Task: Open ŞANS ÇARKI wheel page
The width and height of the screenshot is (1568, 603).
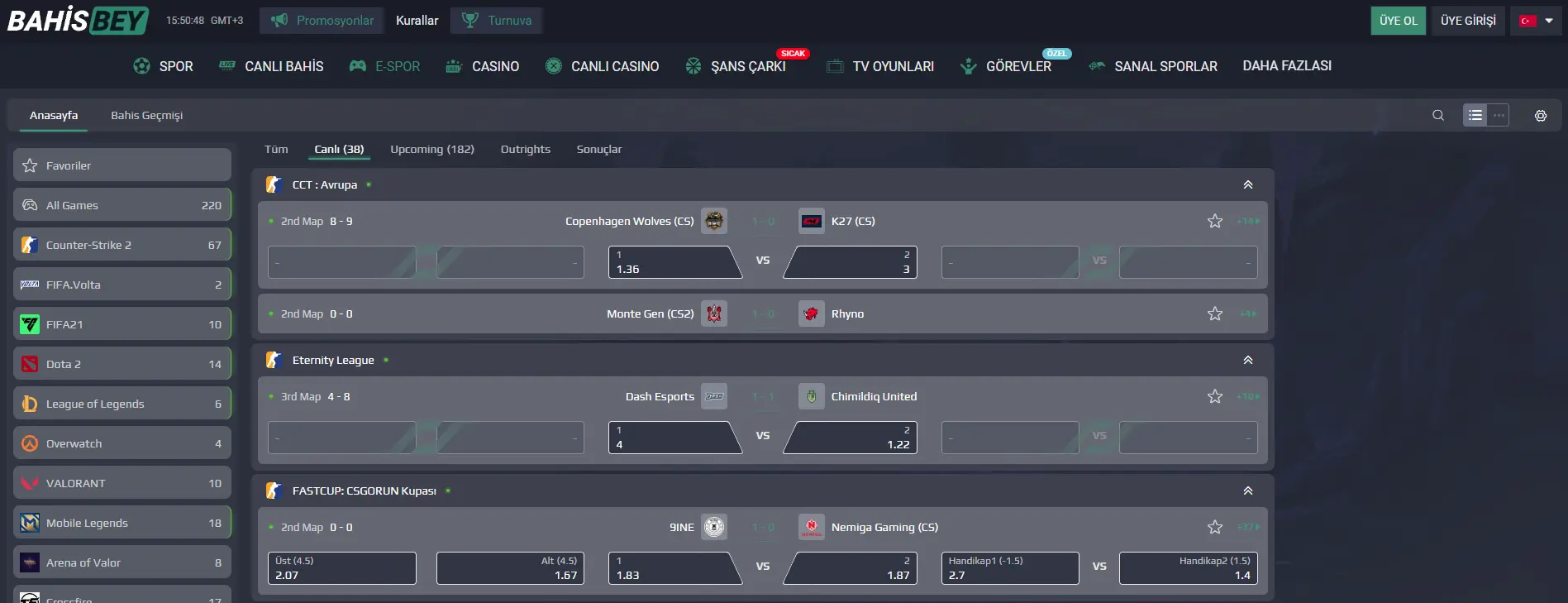Action: (736, 66)
